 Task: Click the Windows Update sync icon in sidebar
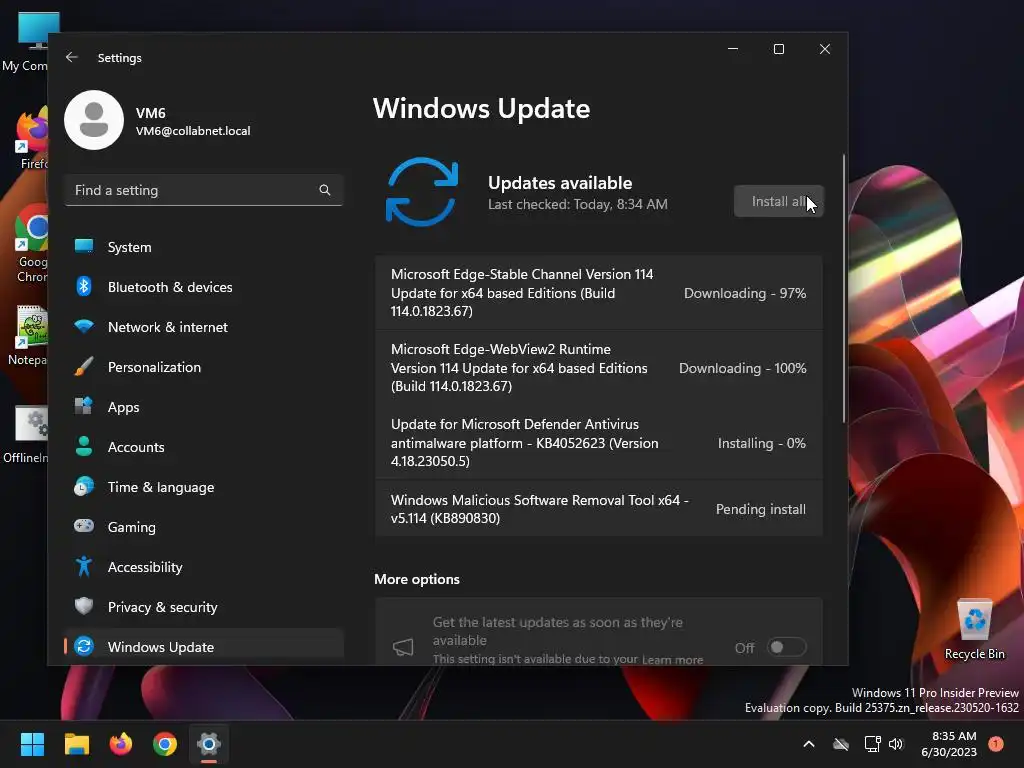84,647
